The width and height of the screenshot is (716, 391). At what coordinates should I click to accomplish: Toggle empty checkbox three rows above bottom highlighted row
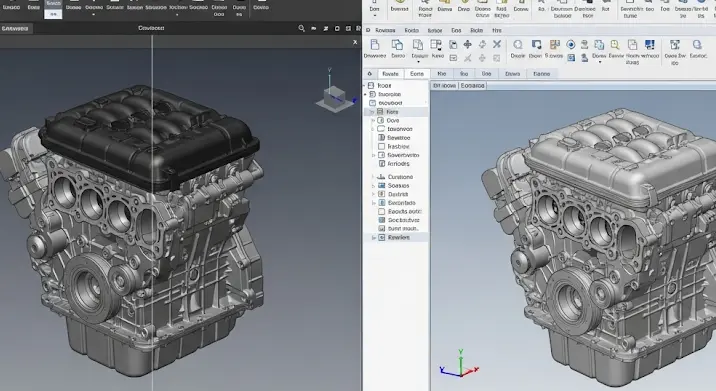click(382, 211)
